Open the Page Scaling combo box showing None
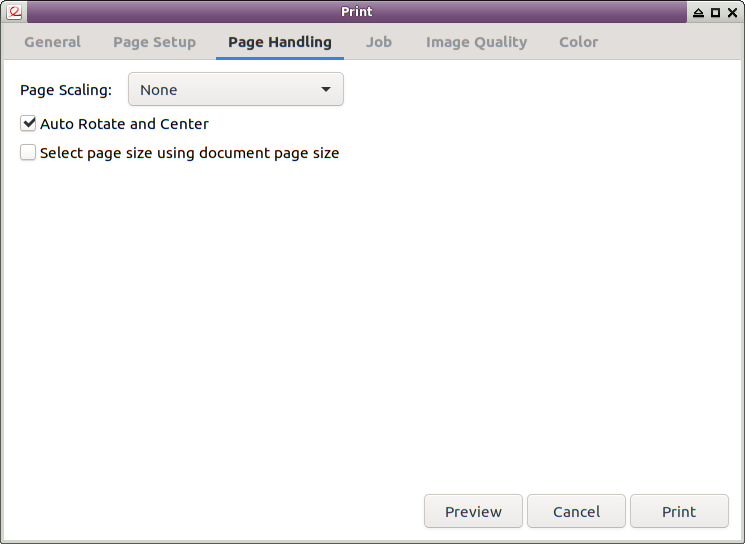This screenshot has width=745, height=544. [x=236, y=89]
